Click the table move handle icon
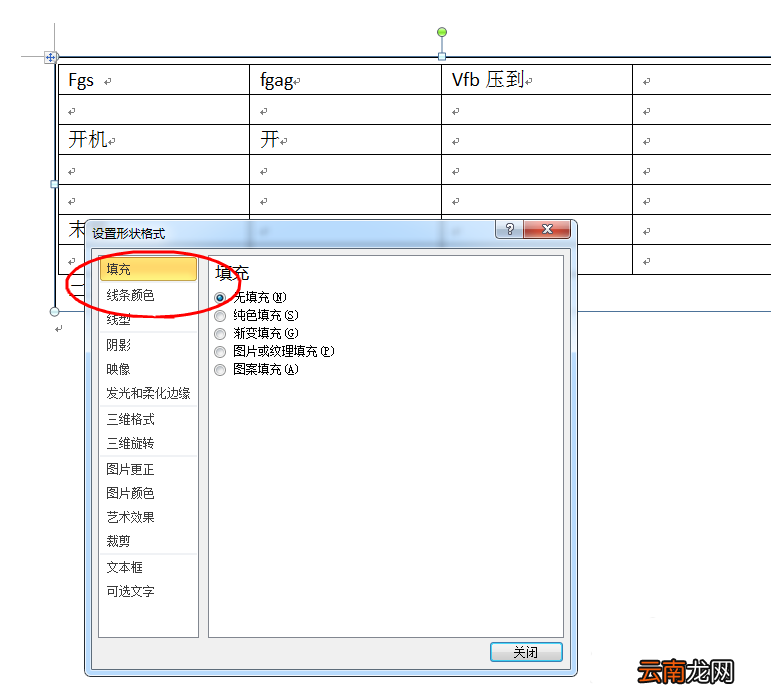The width and height of the screenshot is (771, 700). (x=50, y=58)
